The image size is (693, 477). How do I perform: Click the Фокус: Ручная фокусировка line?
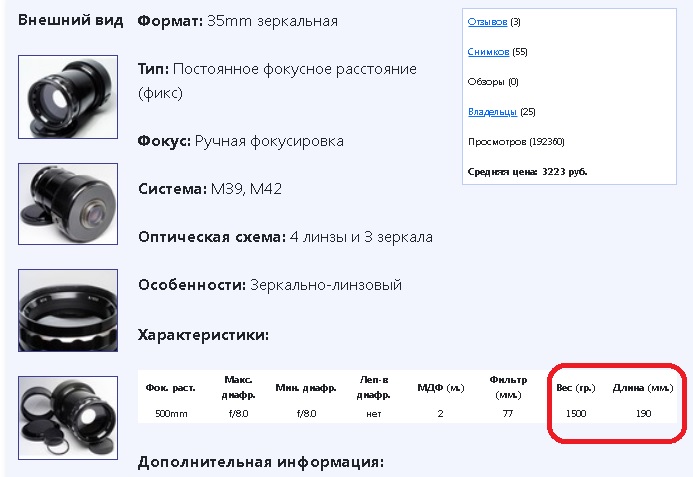tap(240, 141)
